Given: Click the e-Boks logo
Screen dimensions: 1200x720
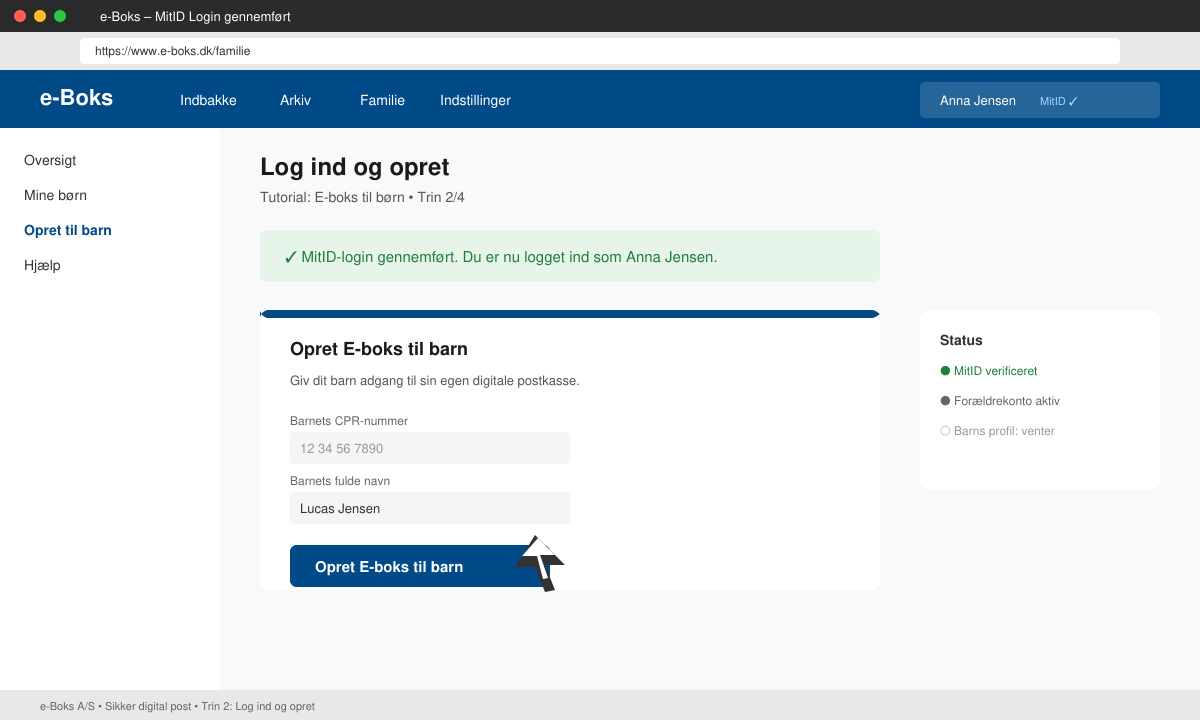Looking at the screenshot, I should point(76,98).
